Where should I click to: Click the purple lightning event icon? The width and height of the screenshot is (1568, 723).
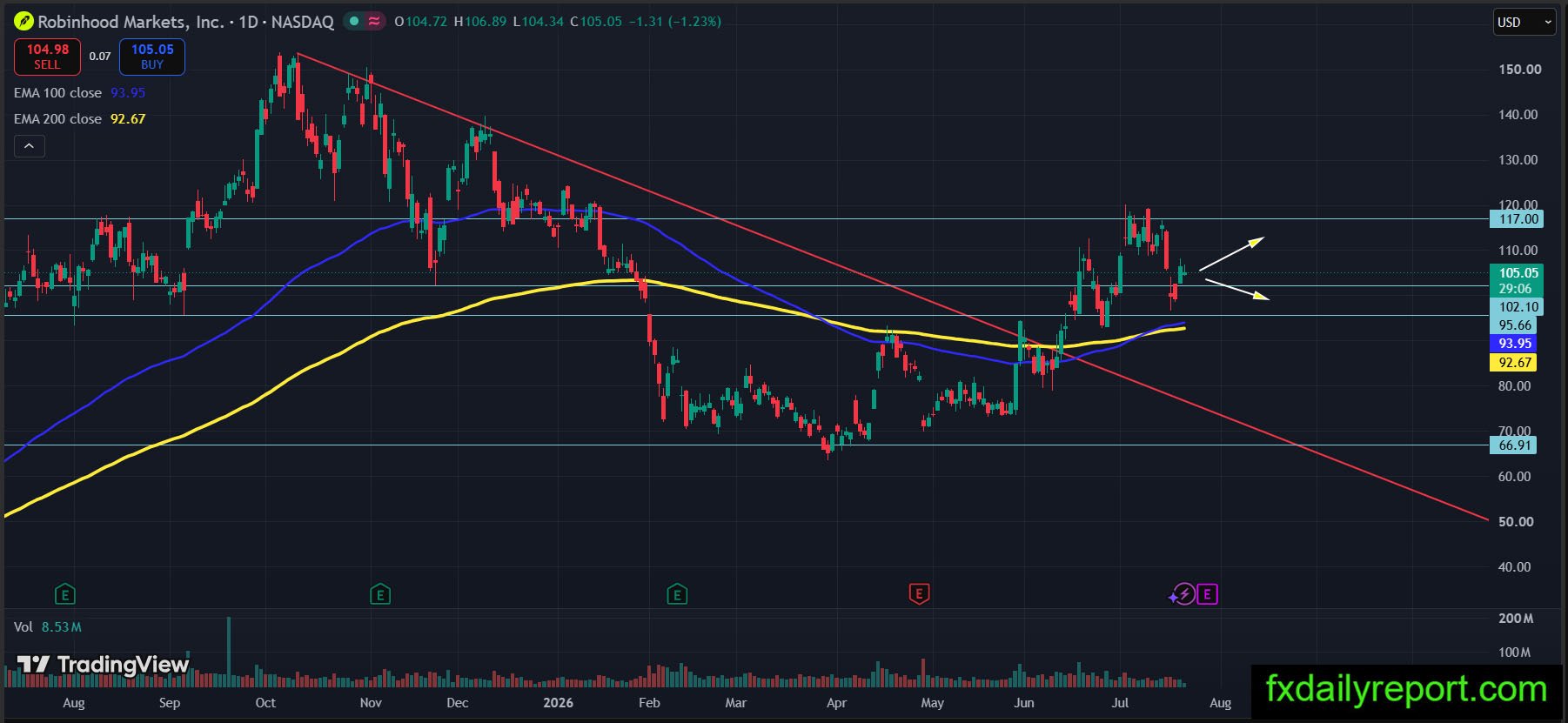click(x=1183, y=594)
